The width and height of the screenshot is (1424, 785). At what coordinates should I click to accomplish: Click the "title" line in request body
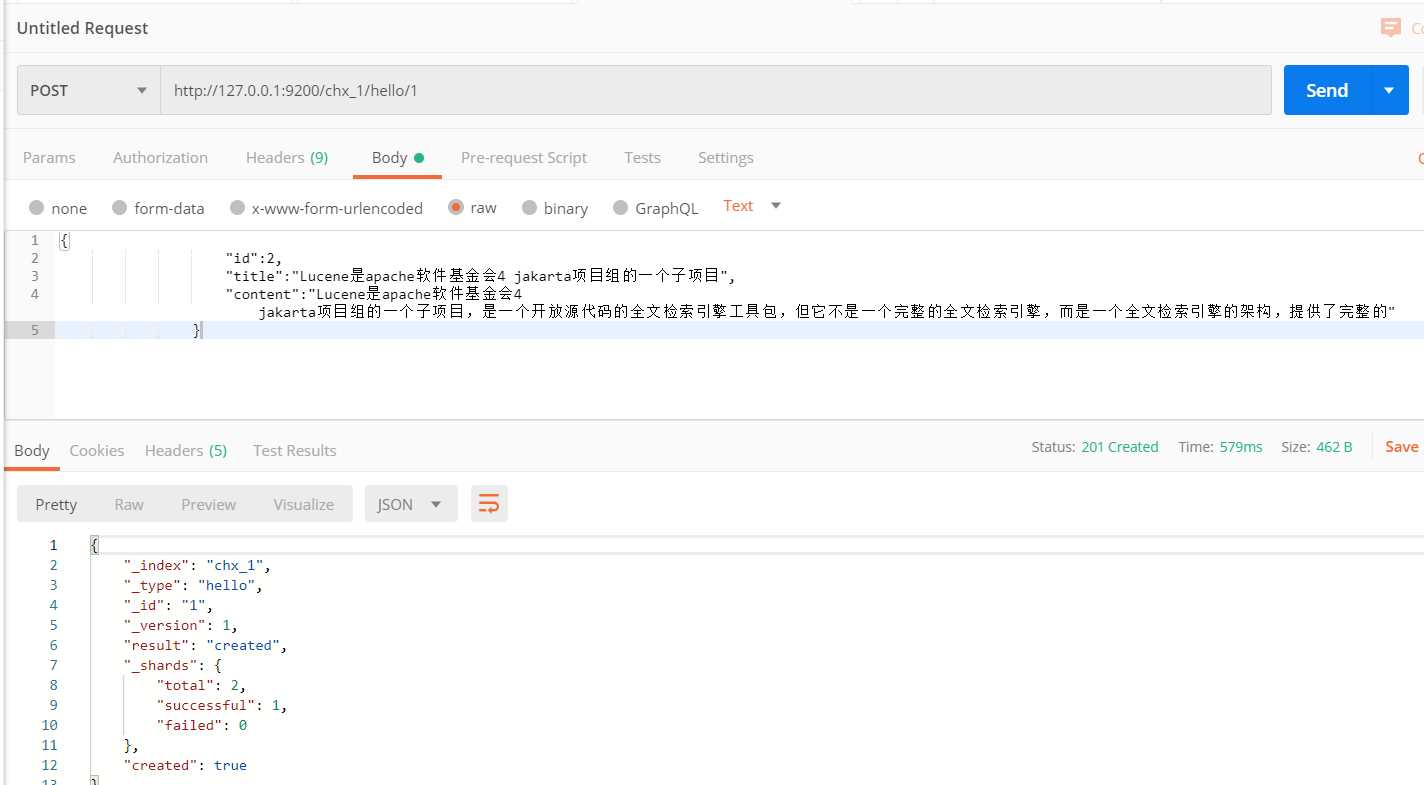[x=481, y=276]
